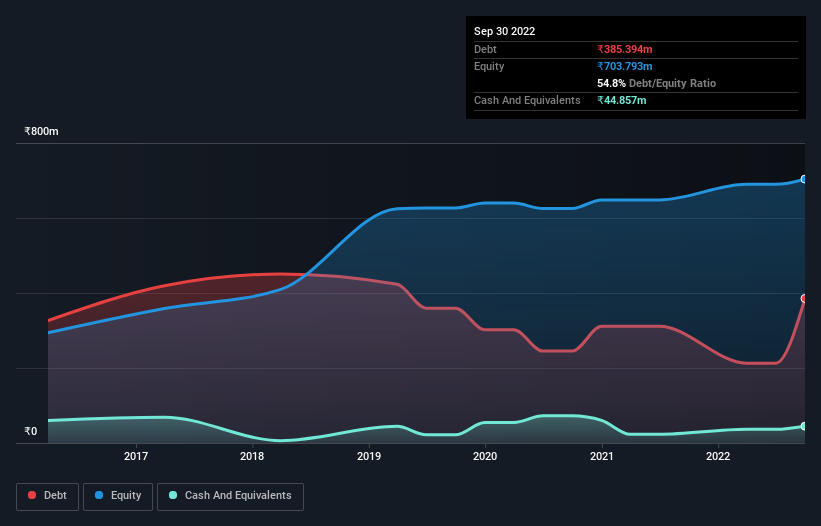Screen dimensions: 821x526
Task: Click the ₹385.394m debt value
Action: coord(625,49)
